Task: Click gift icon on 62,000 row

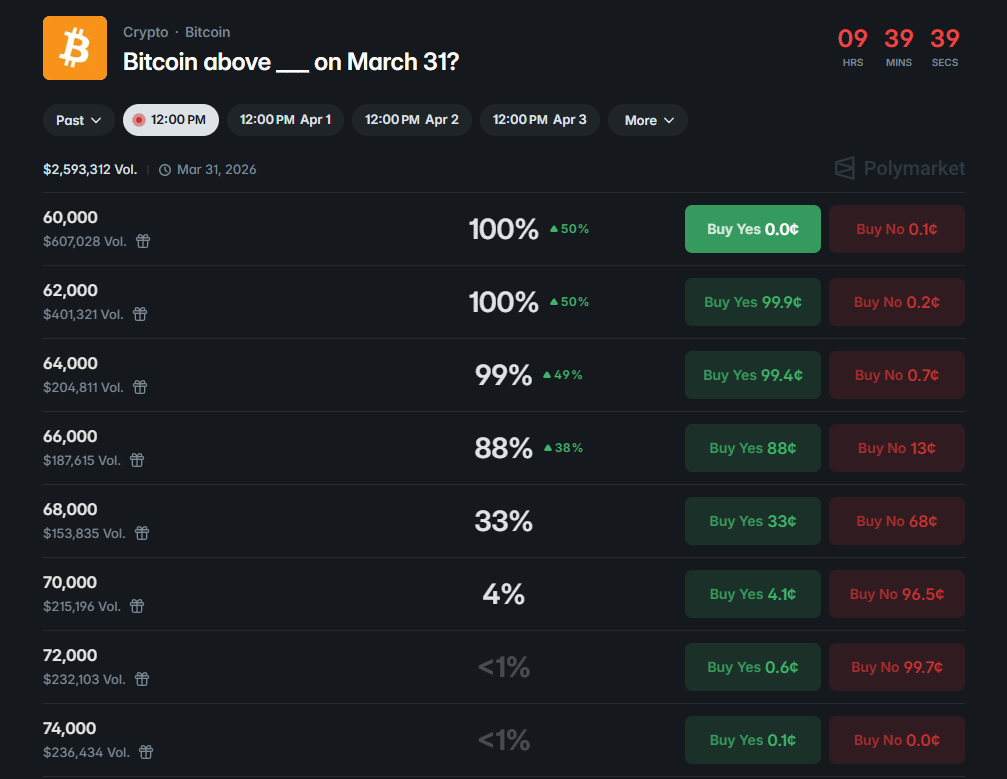Action: (140, 314)
